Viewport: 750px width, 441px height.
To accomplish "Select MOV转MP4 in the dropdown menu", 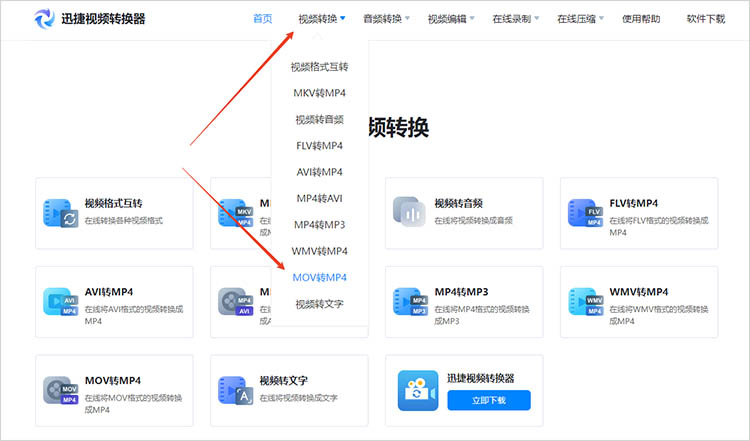I will click(320, 277).
